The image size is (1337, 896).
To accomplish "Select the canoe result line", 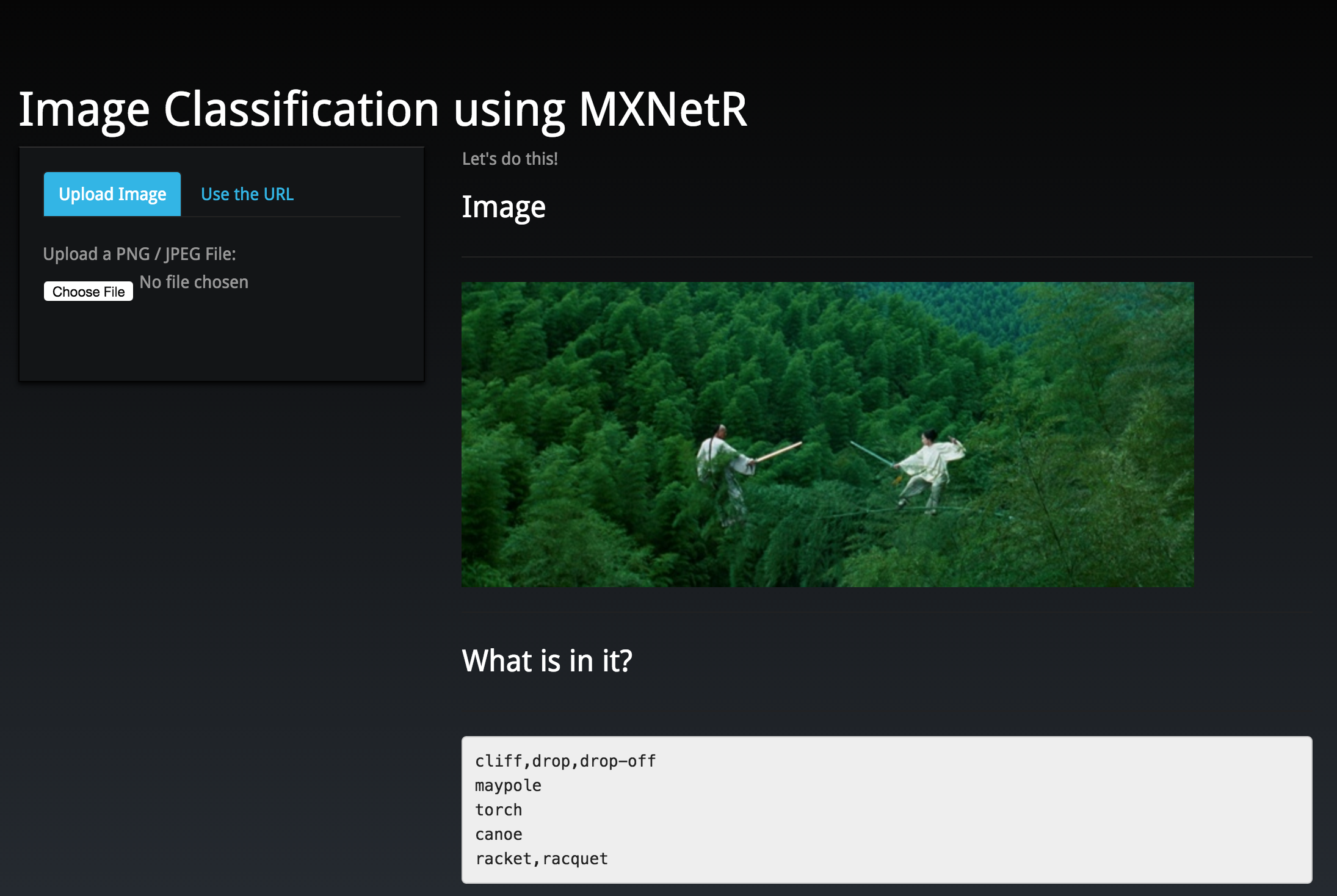I will [x=498, y=834].
